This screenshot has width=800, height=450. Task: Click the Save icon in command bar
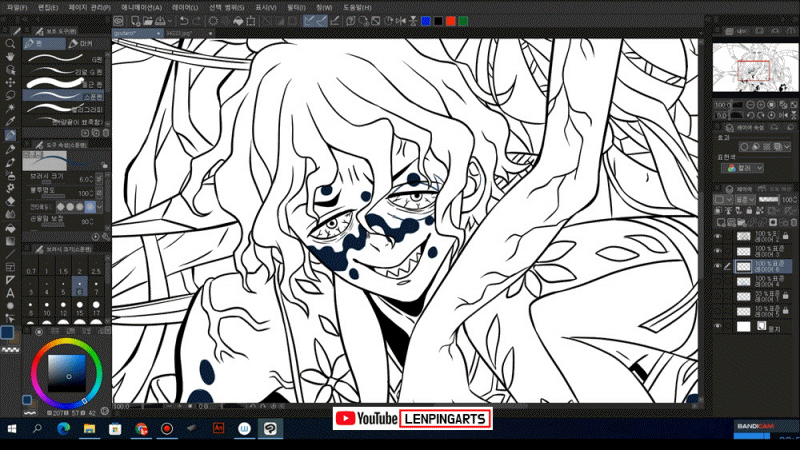click(160, 21)
